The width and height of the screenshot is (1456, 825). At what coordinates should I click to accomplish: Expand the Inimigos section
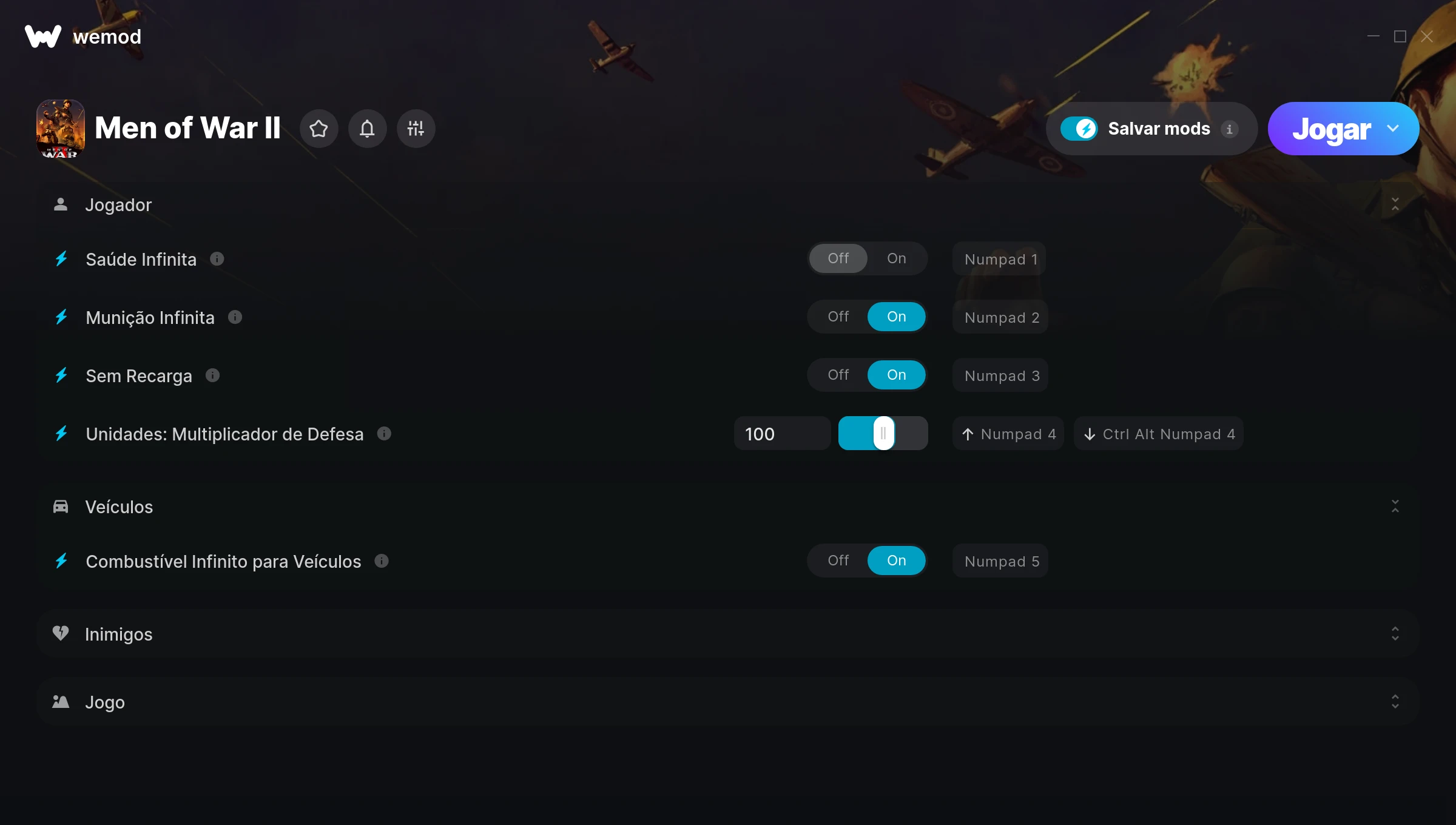click(1395, 634)
